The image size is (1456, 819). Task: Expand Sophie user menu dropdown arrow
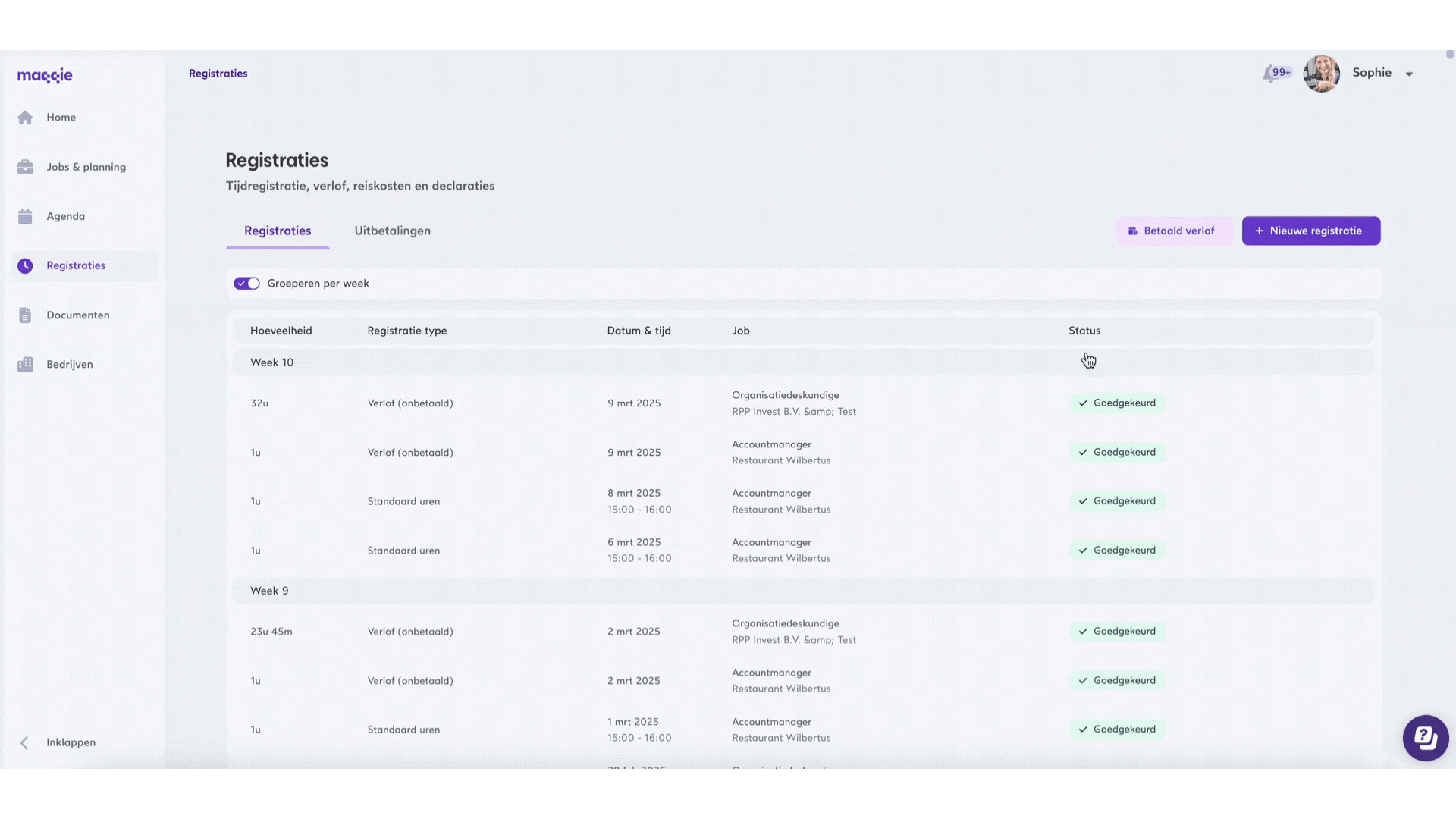point(1409,74)
